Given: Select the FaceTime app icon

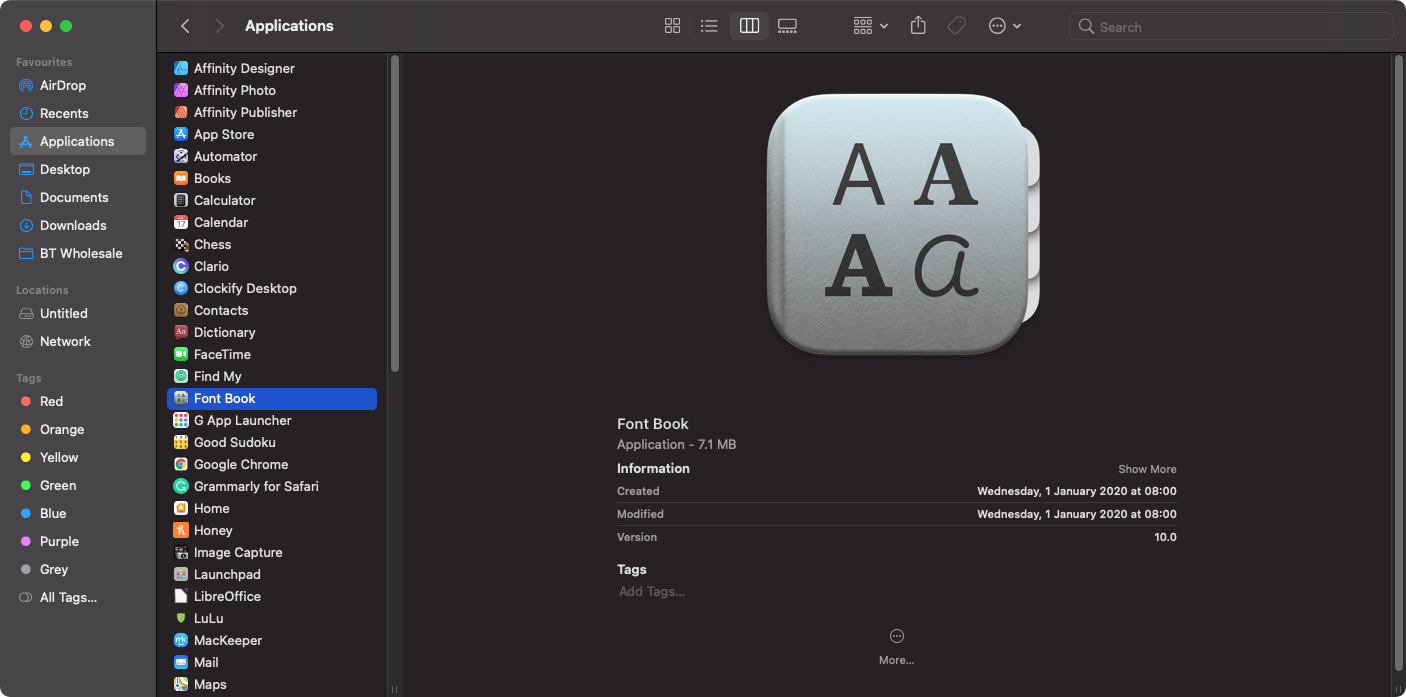Looking at the screenshot, I should click(181, 354).
